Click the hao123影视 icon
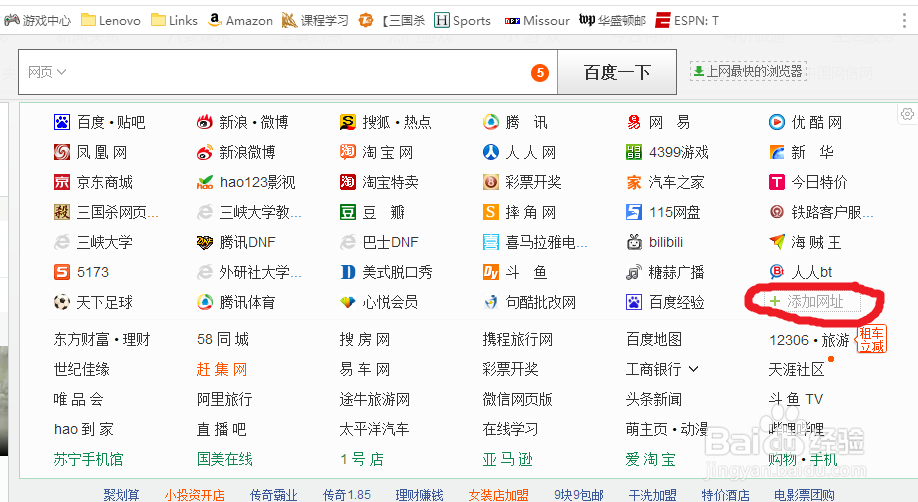Screen dimensions: 918x502 [x=205, y=182]
